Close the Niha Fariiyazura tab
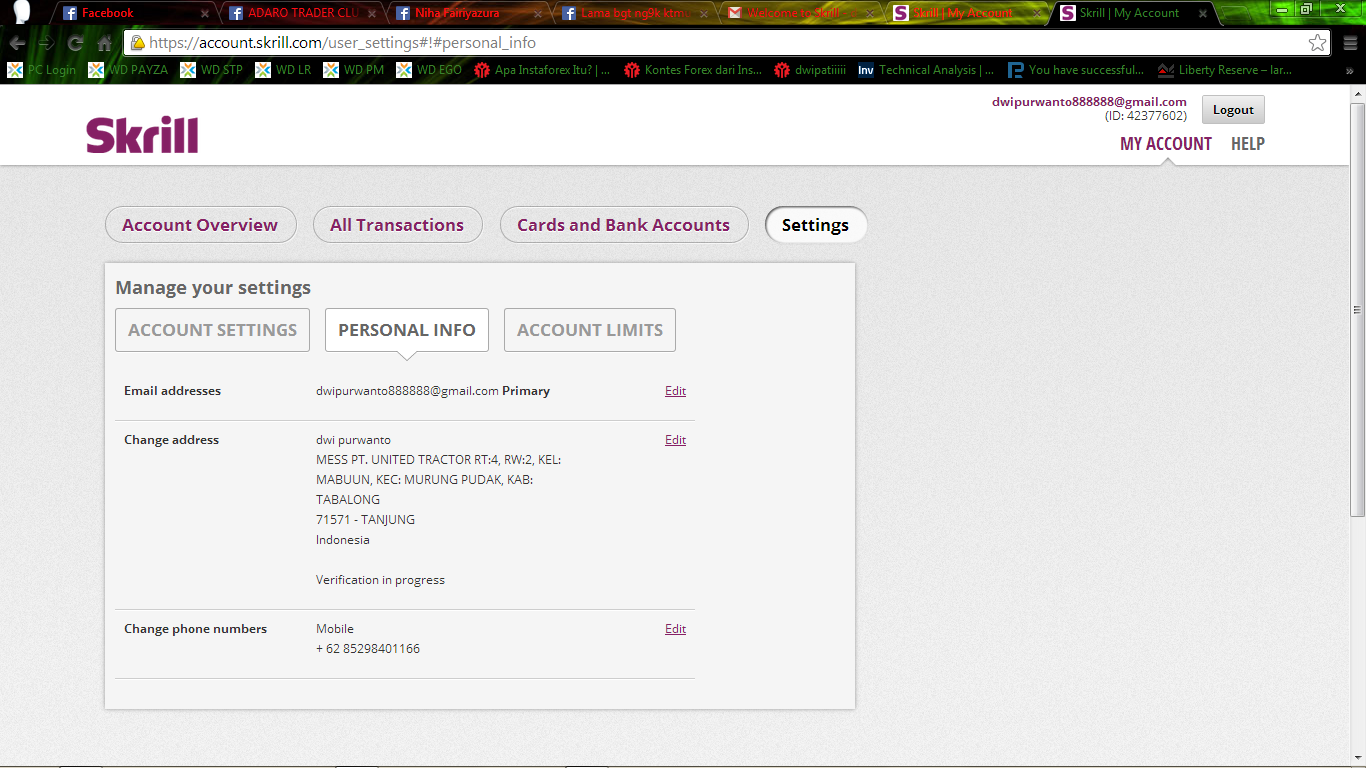 pos(538,13)
